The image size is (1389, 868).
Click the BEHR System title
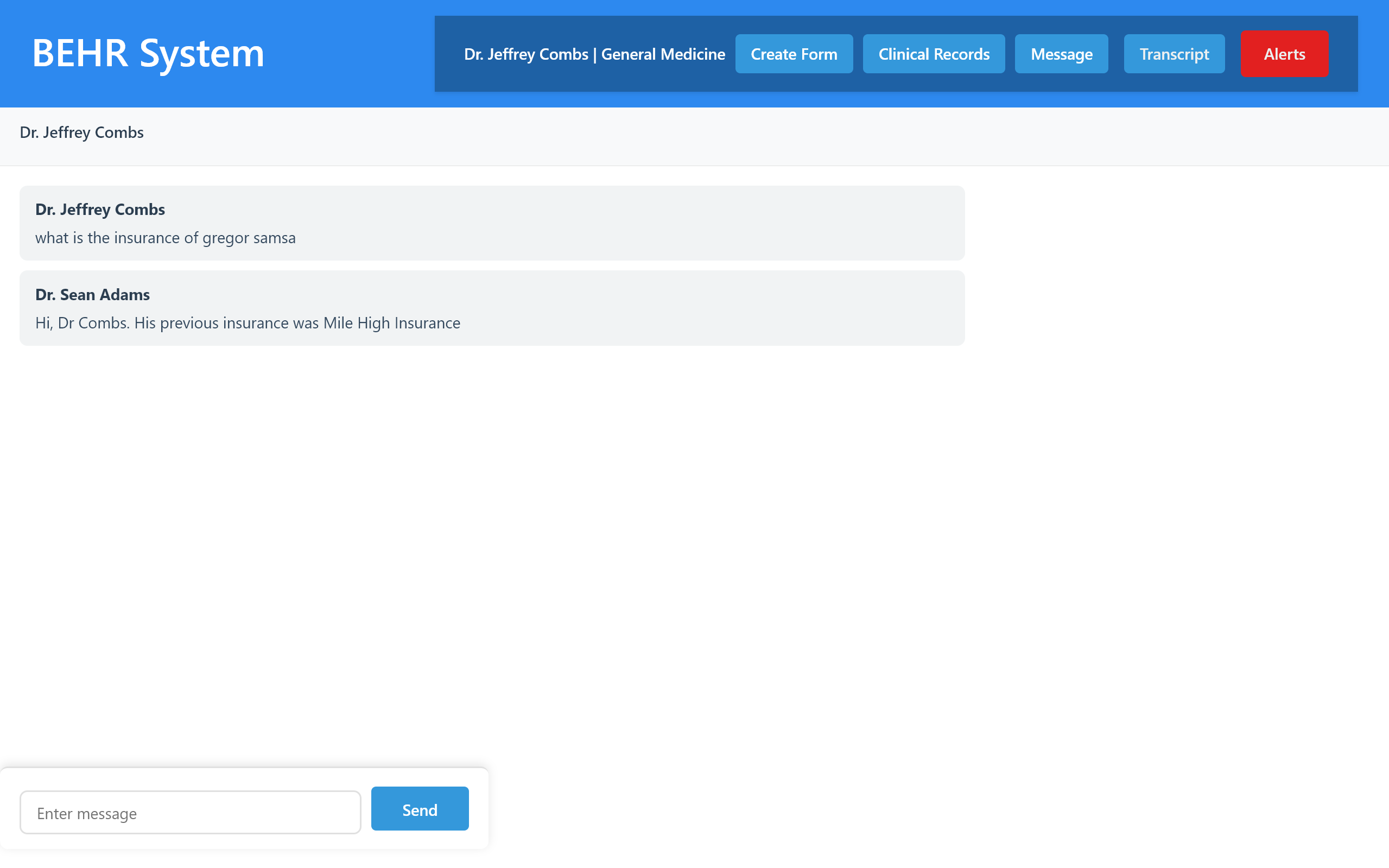[148, 53]
